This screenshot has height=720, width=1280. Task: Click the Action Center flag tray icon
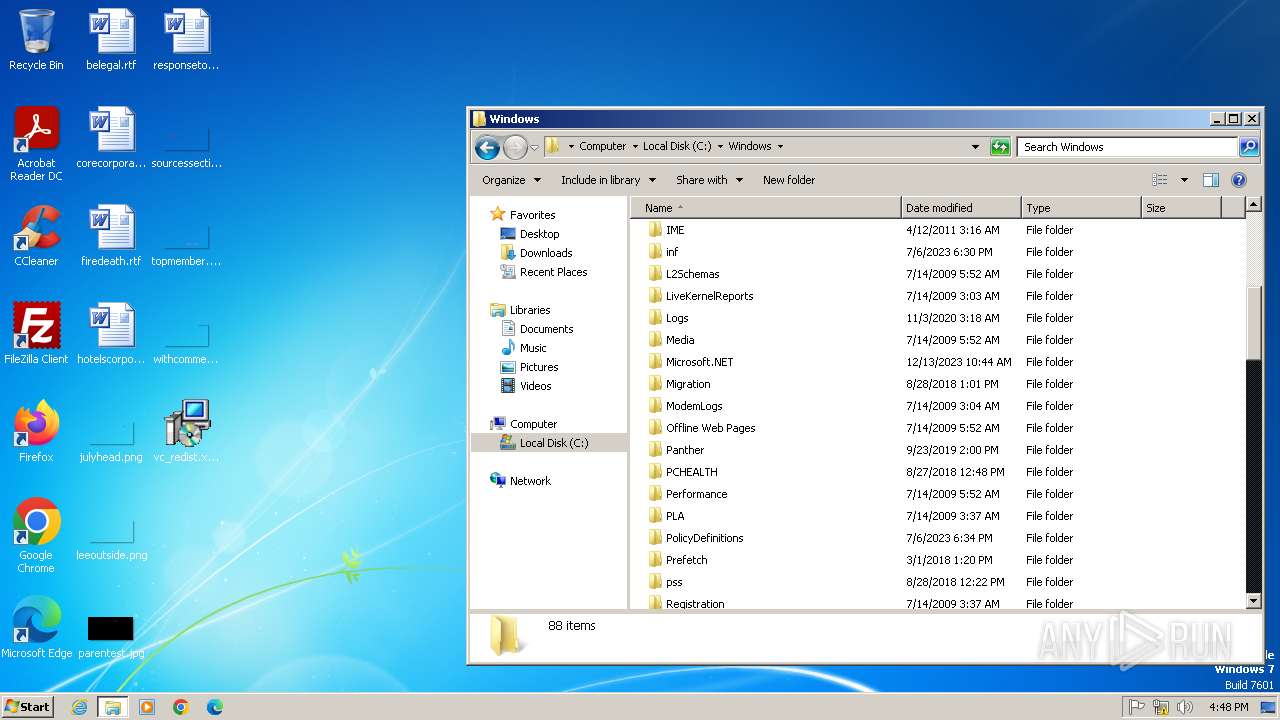pyautogui.click(x=1136, y=707)
